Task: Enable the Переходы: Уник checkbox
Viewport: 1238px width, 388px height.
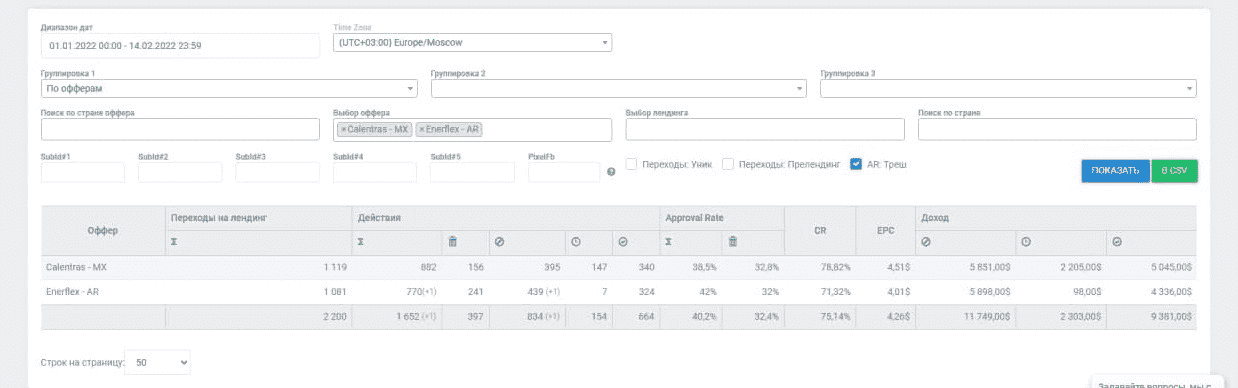Action: pos(632,164)
